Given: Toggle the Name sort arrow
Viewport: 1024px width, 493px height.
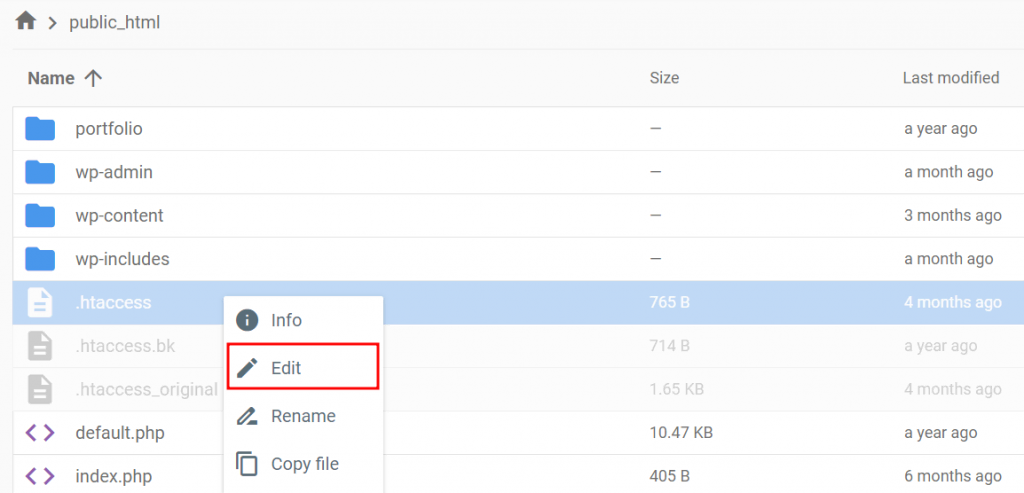Looking at the screenshot, I should (93, 78).
